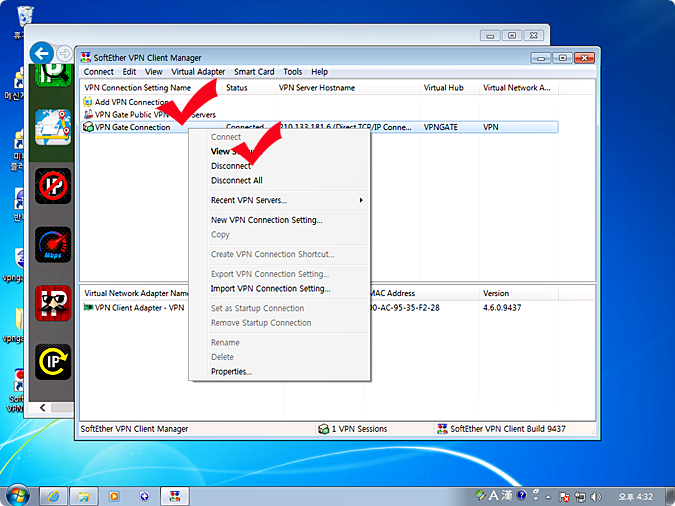This screenshot has height=506, width=675.
Task: Click the VPN Gate Public VPN Relay Servers icon
Action: tap(88, 115)
